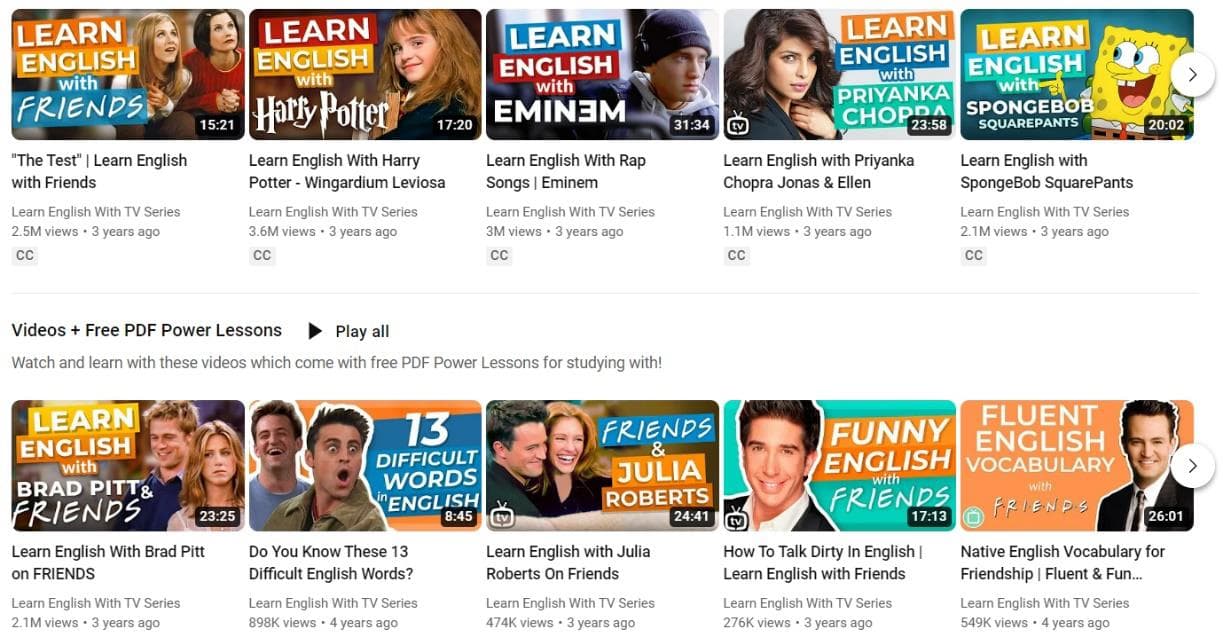This screenshot has height=637, width=1223.
Task: Click '474K views • 3 years ago' text
Action: pyautogui.click(x=560, y=623)
